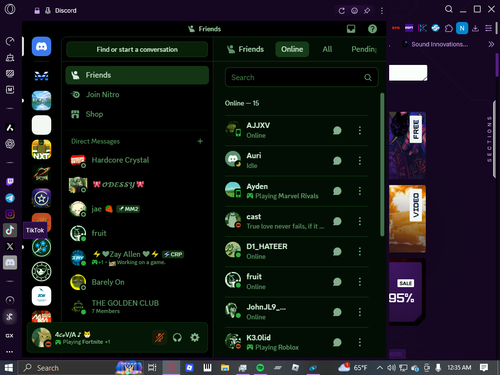
Task: Open more options for cast
Action: coord(360,221)
